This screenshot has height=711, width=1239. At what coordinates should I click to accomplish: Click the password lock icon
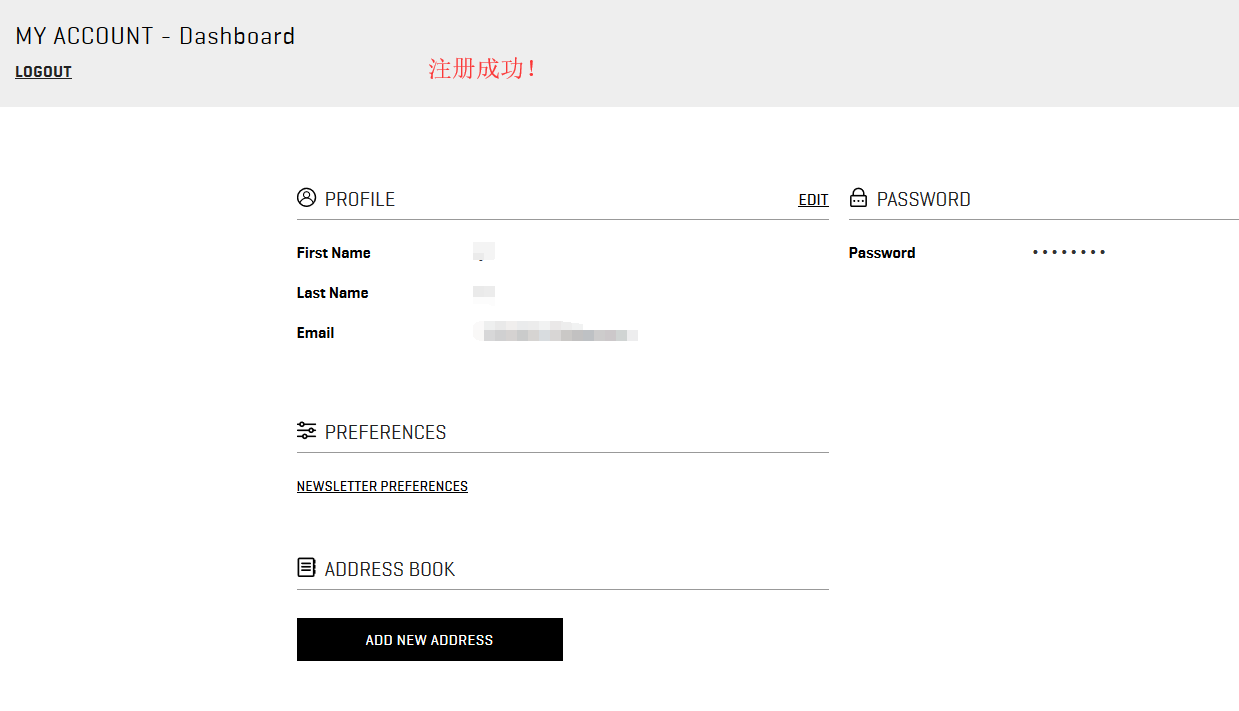pos(858,198)
